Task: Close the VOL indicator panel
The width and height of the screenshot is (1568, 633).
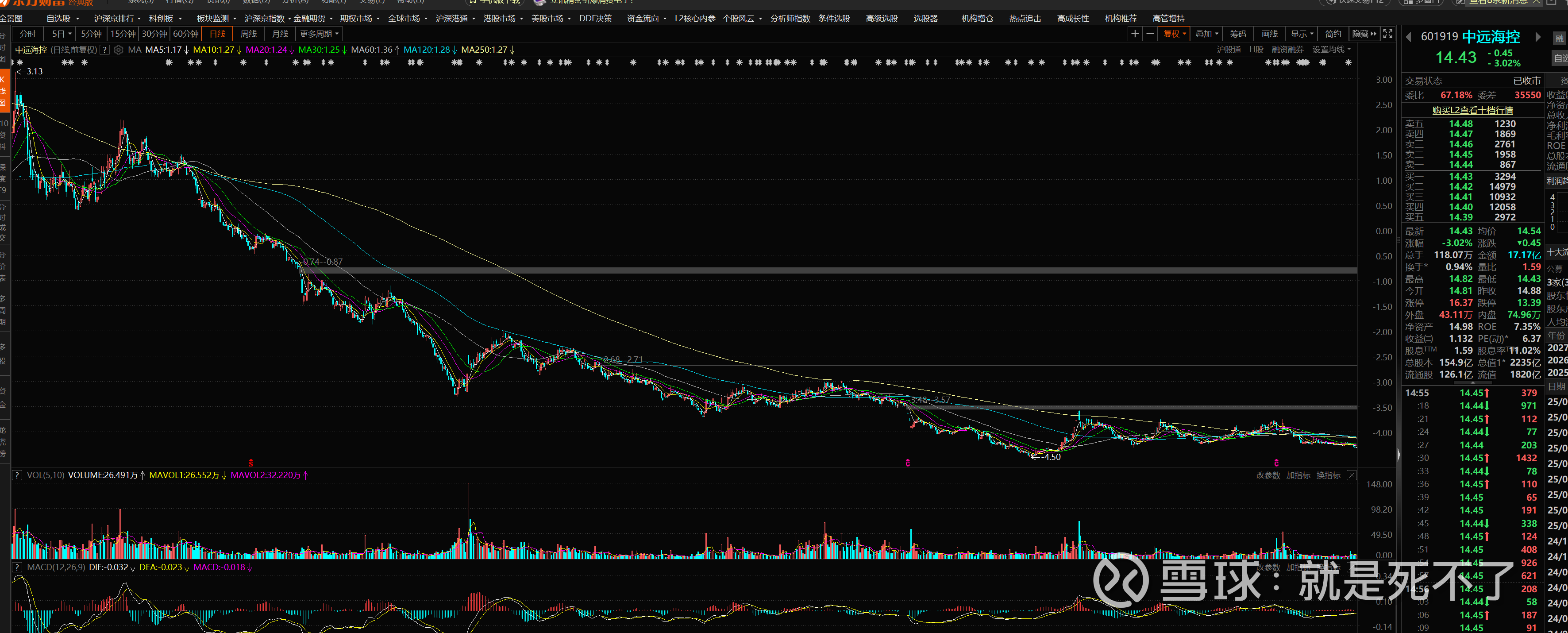Action: pos(1351,475)
